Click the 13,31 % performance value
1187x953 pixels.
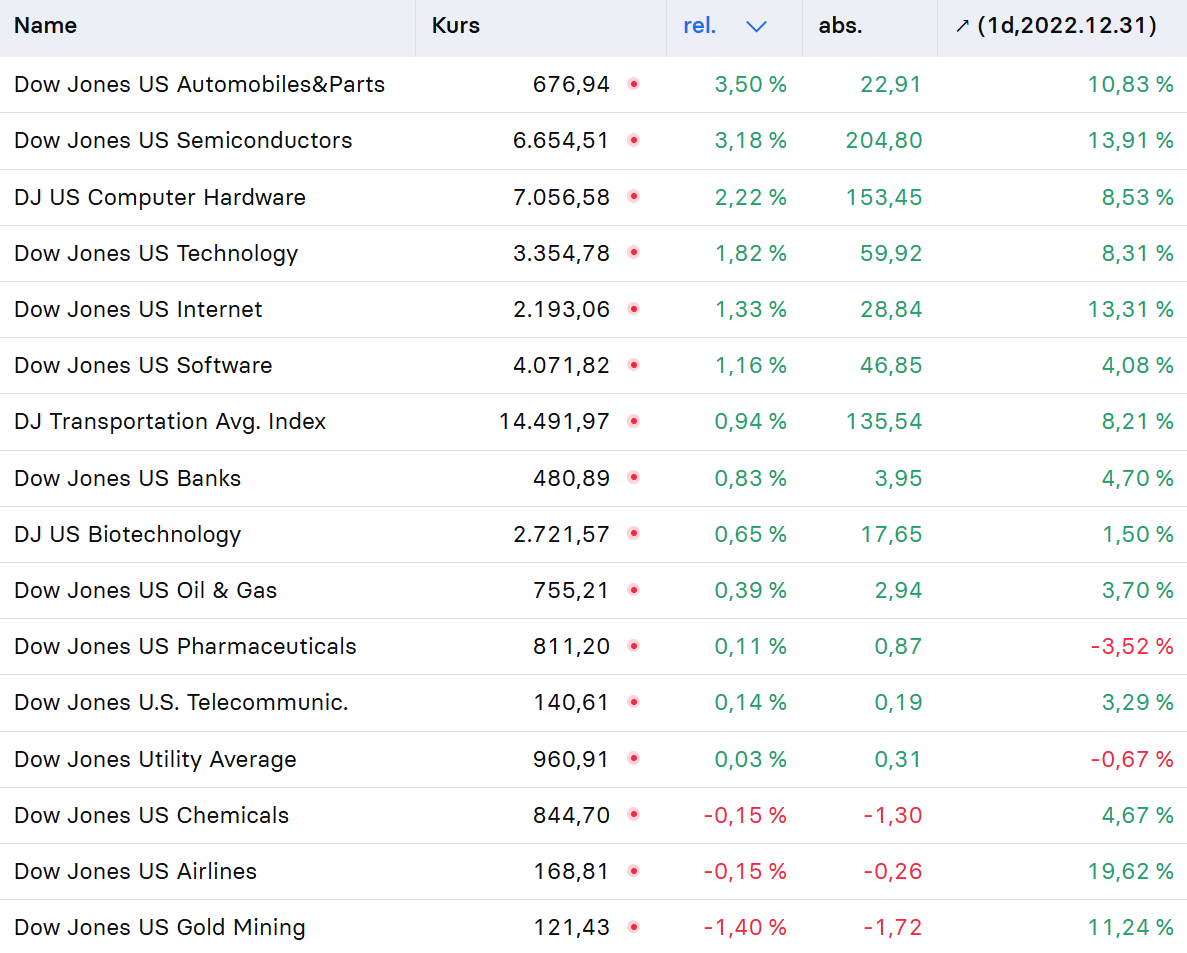(1130, 310)
